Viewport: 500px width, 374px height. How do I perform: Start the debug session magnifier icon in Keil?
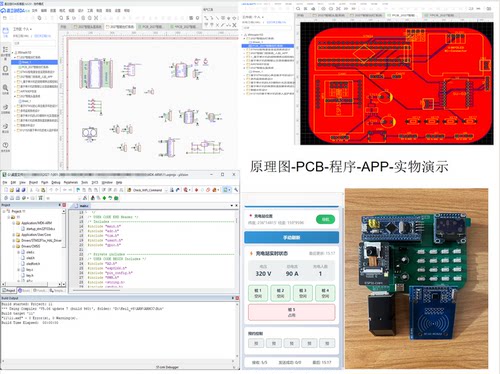click(x=186, y=190)
